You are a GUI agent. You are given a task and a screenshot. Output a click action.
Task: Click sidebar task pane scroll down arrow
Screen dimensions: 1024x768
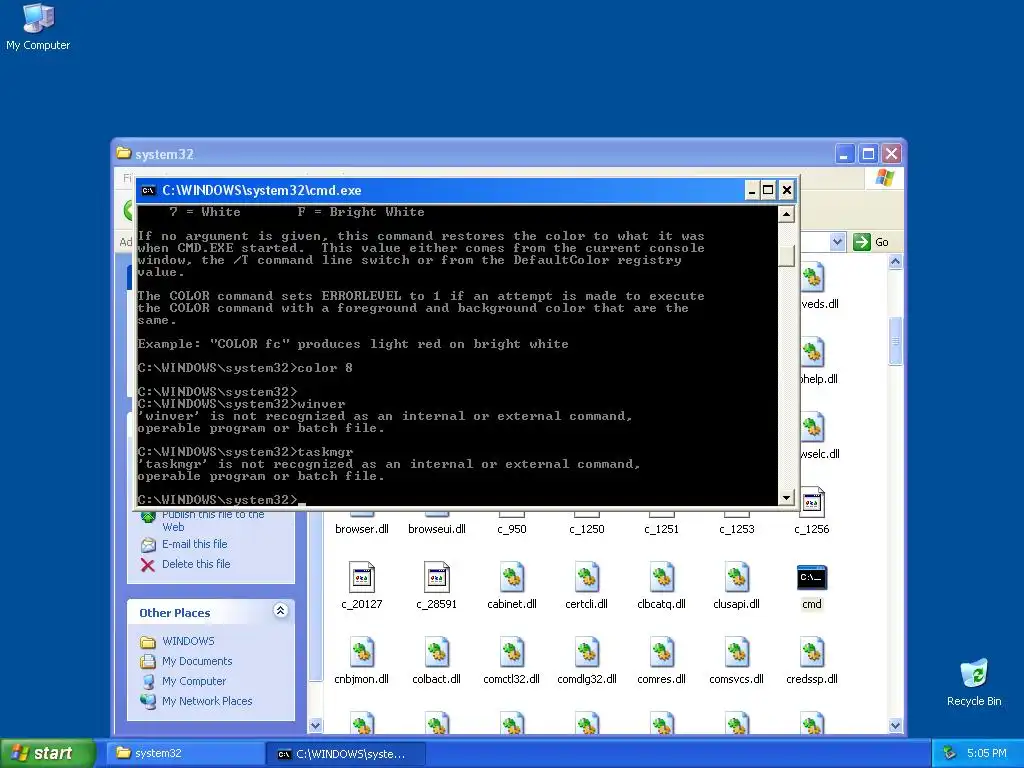[315, 726]
